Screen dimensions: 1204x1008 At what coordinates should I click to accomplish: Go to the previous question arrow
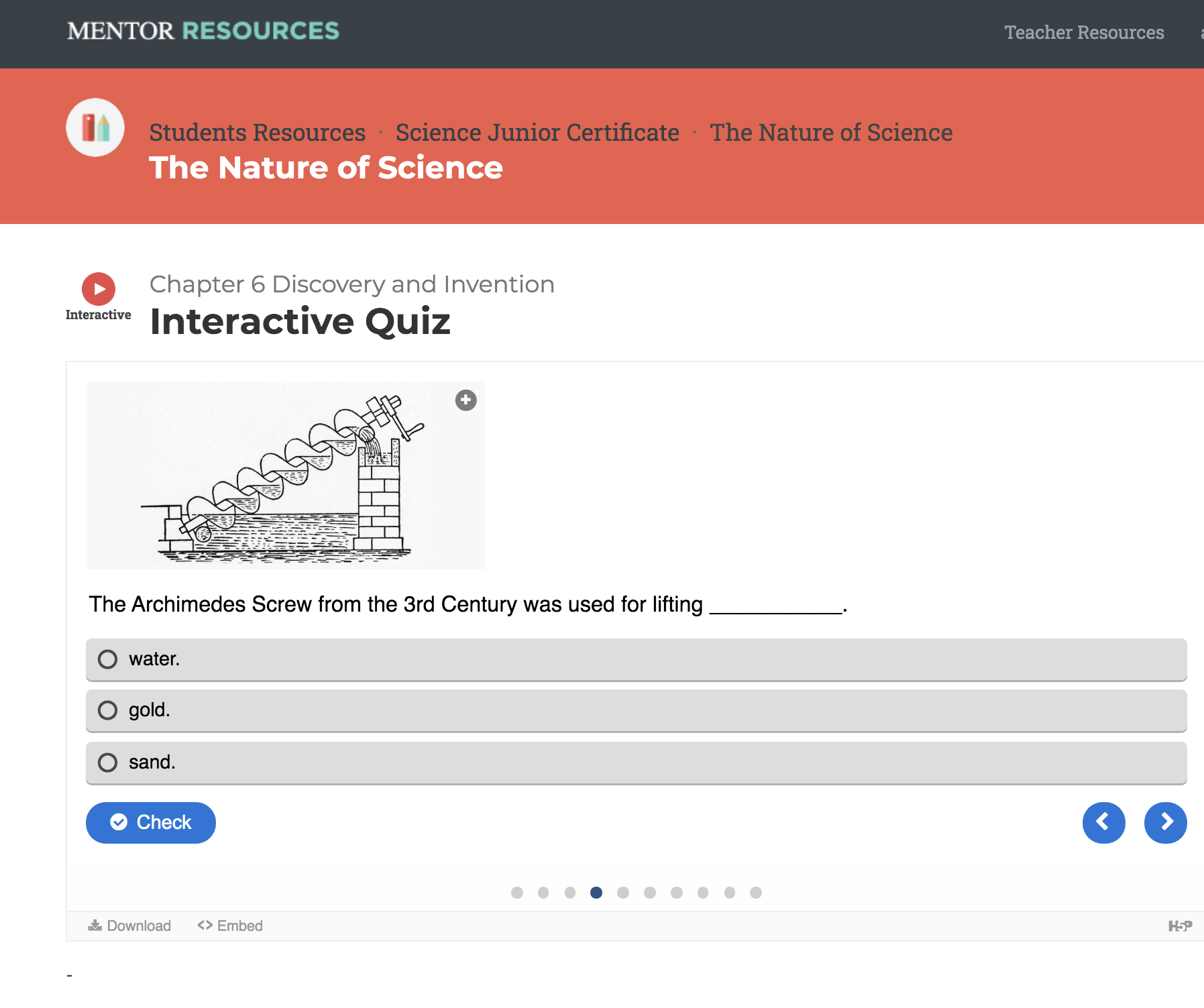point(1103,822)
